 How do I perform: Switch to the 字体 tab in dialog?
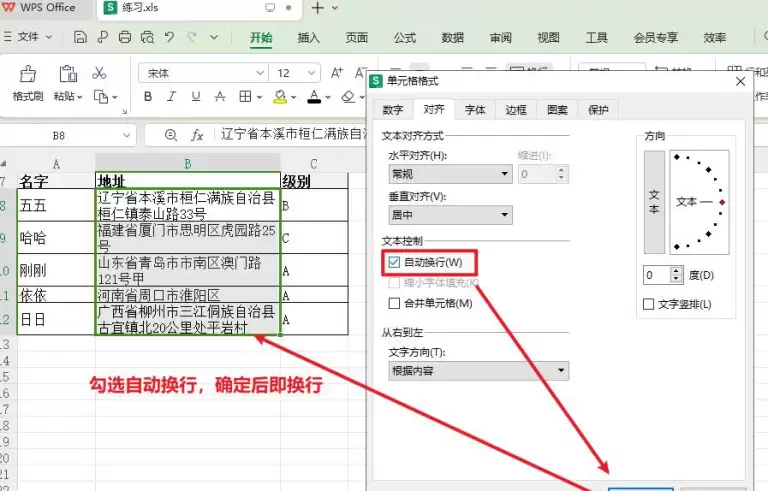tap(475, 110)
